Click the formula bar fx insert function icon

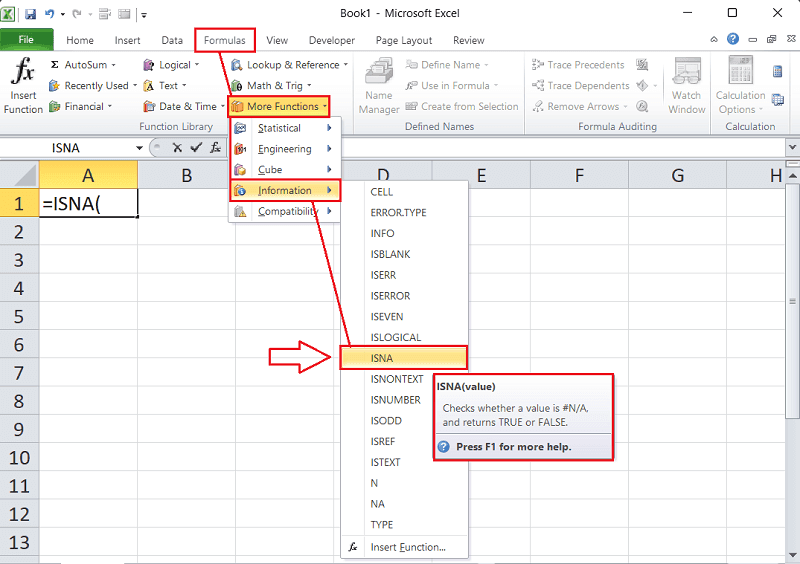pos(216,148)
